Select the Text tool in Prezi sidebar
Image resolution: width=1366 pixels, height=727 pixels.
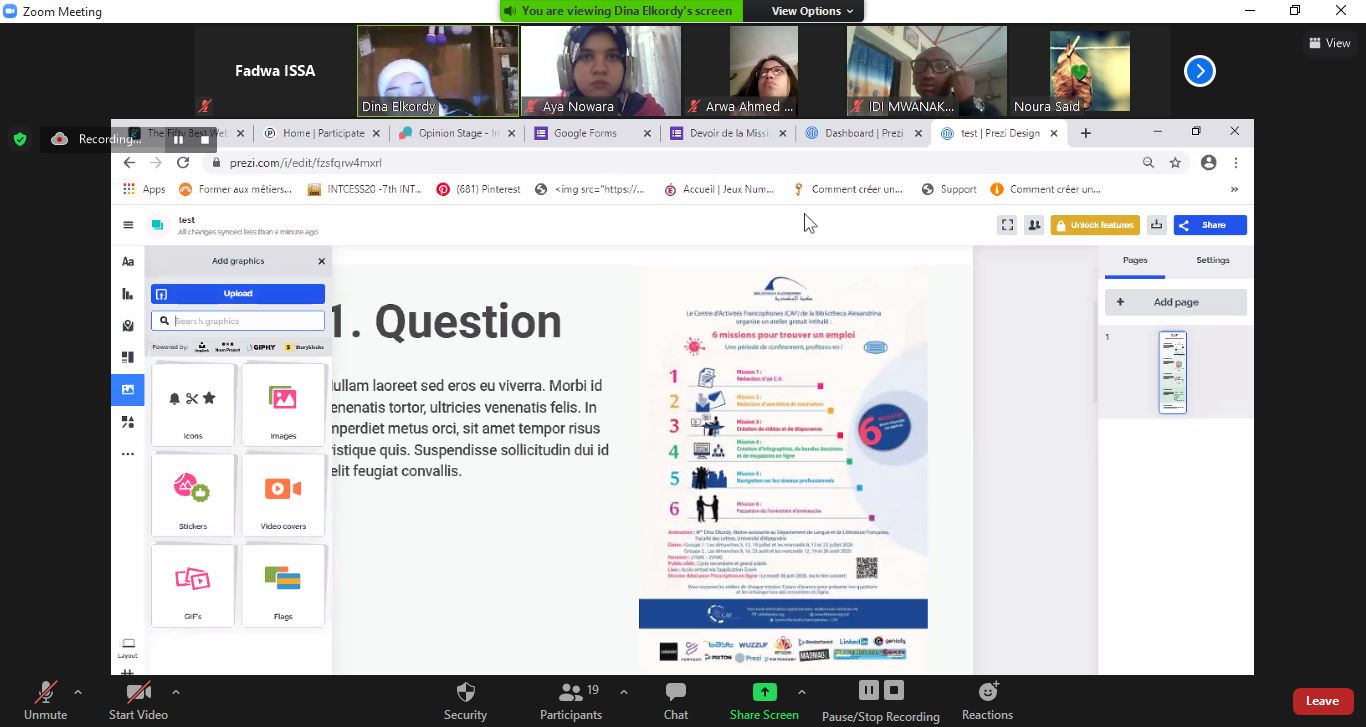click(128, 262)
